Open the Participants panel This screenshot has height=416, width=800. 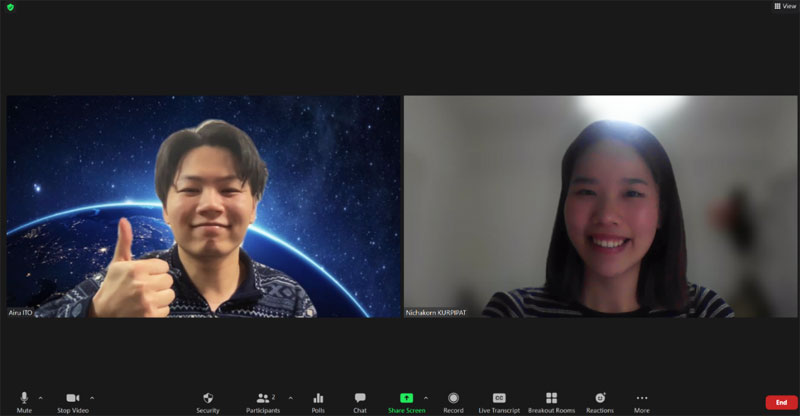point(263,402)
